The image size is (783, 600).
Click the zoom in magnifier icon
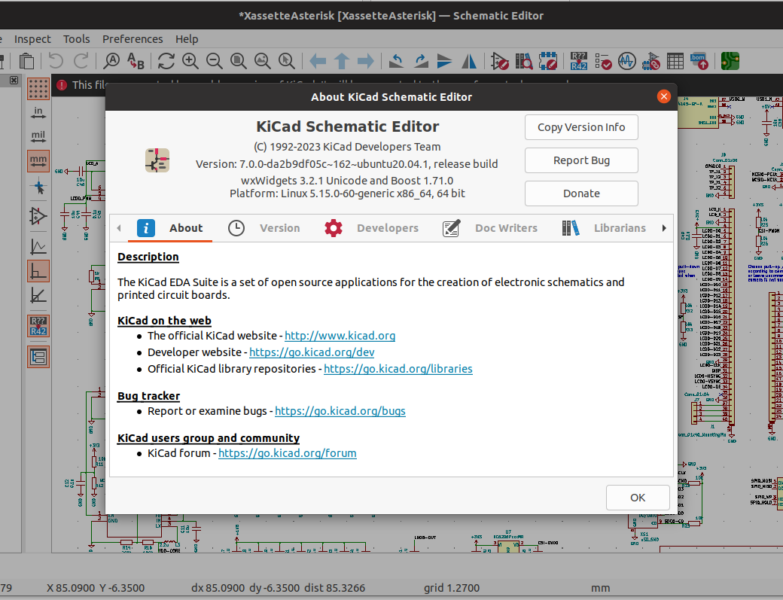[189, 62]
